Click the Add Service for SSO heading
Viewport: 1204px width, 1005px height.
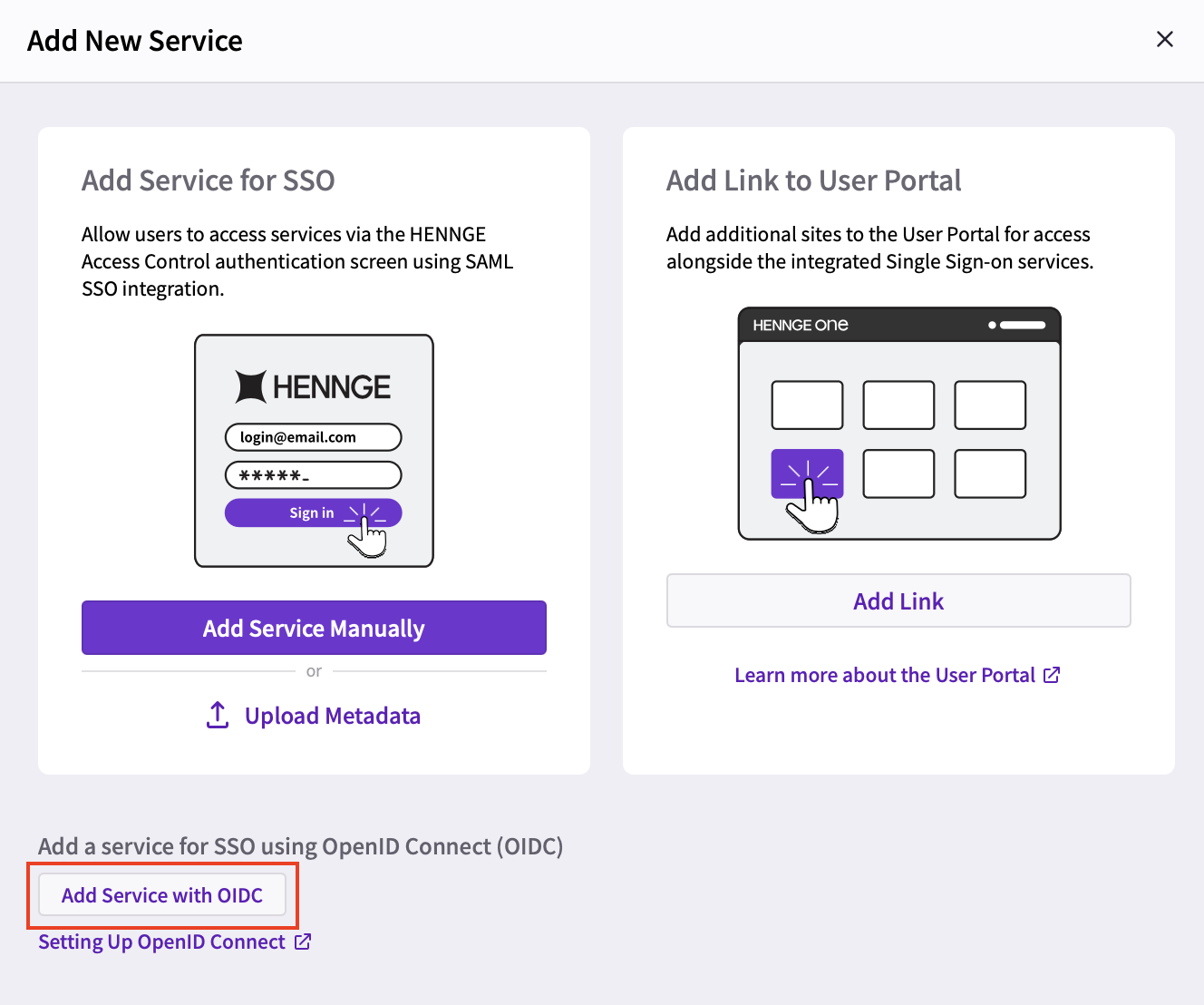click(x=209, y=181)
